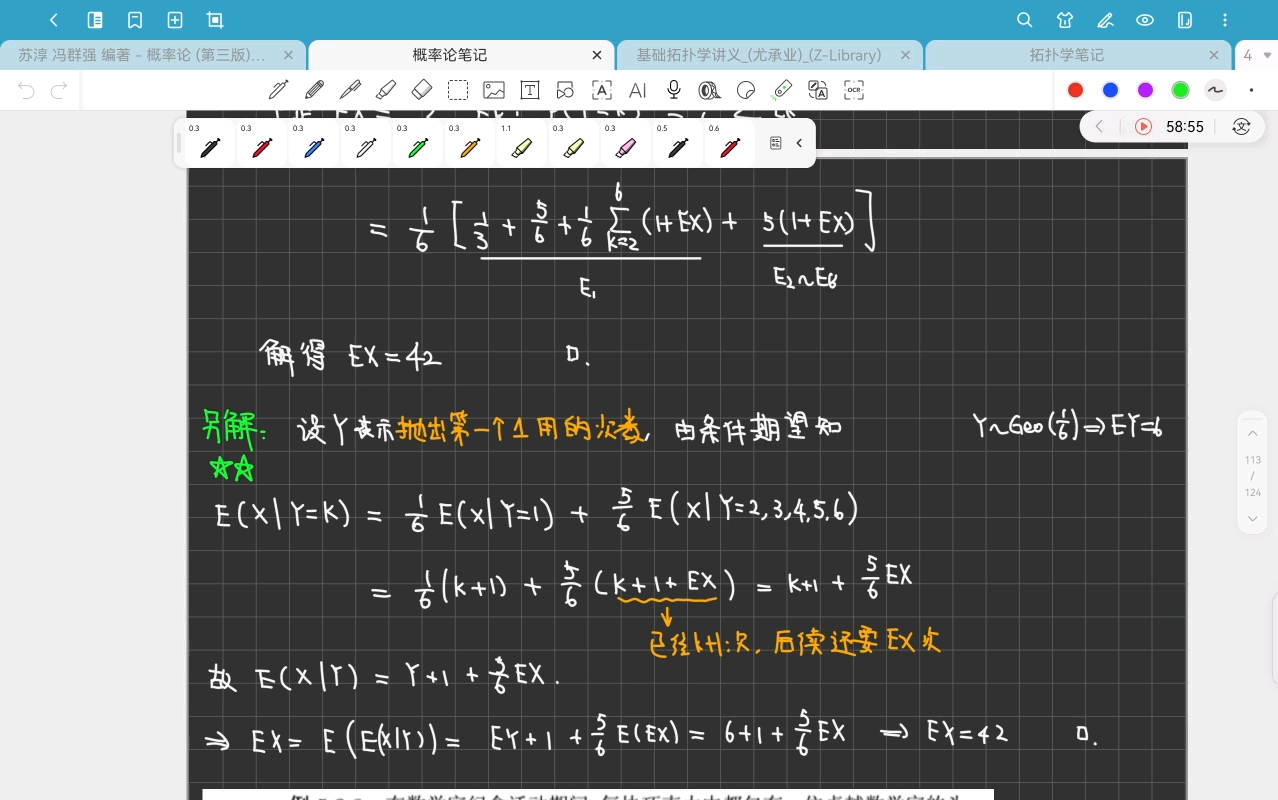
Task: Choose the green 0.3 pen preset
Action: pos(418,143)
